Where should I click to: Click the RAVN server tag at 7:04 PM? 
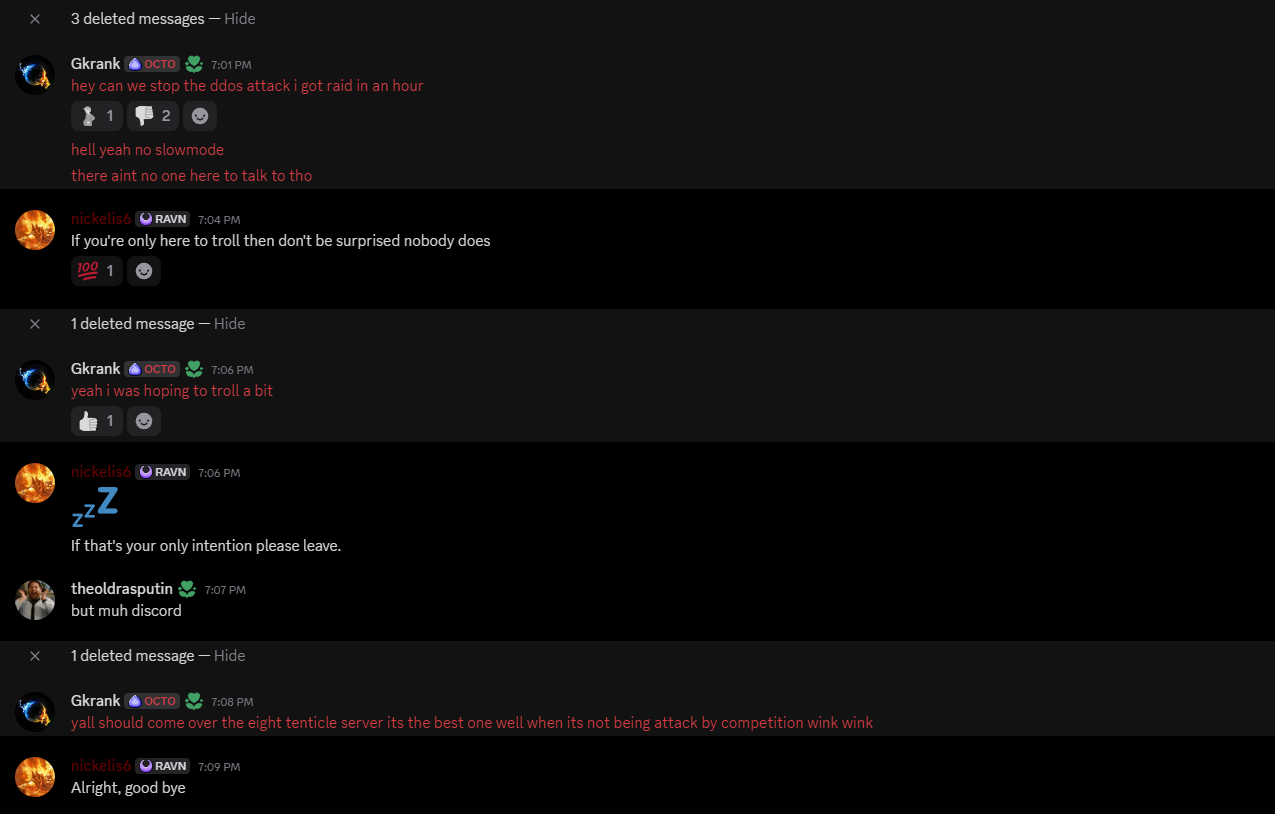tap(163, 219)
